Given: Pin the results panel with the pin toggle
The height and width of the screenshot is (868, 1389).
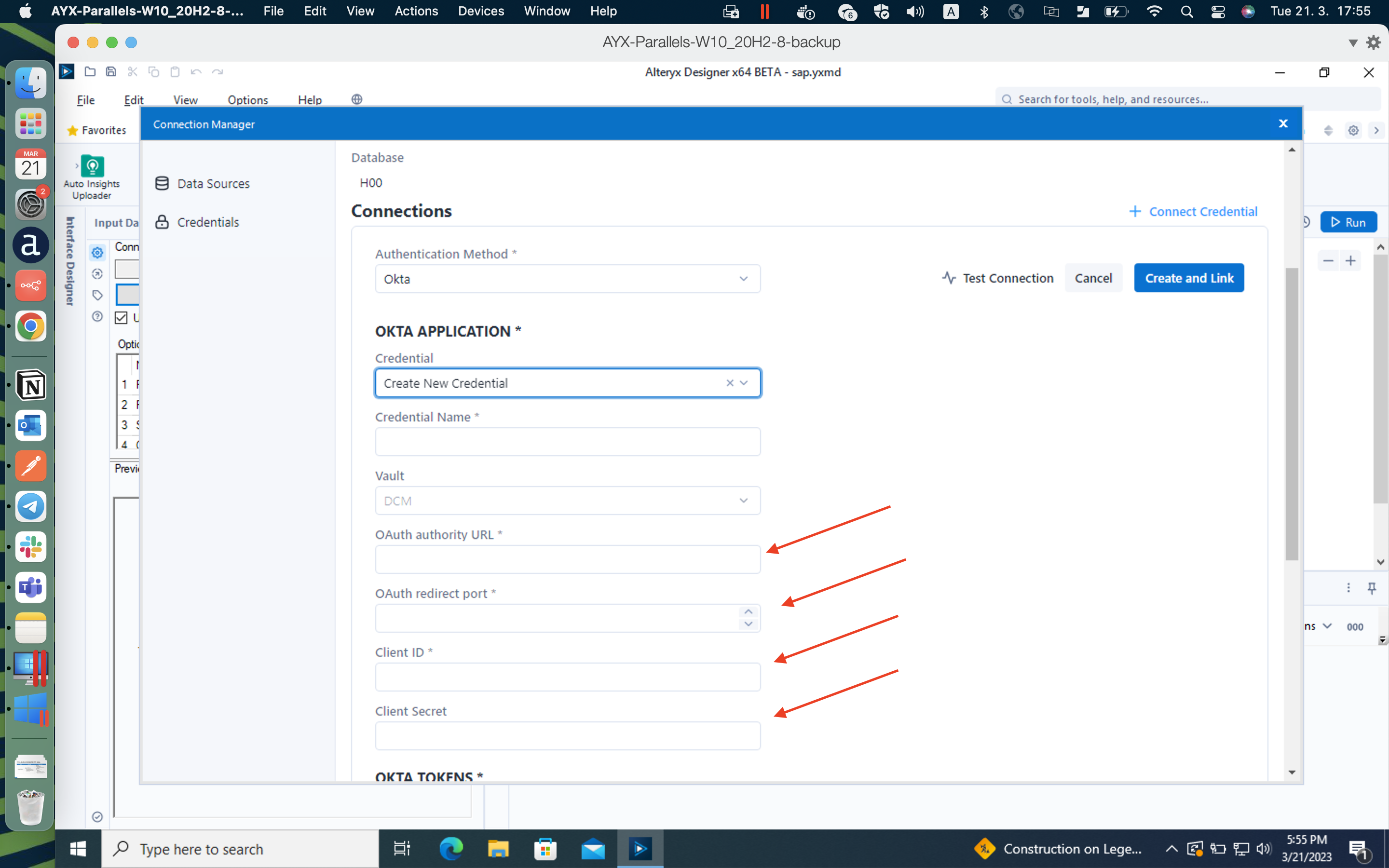Looking at the screenshot, I should tap(1372, 588).
